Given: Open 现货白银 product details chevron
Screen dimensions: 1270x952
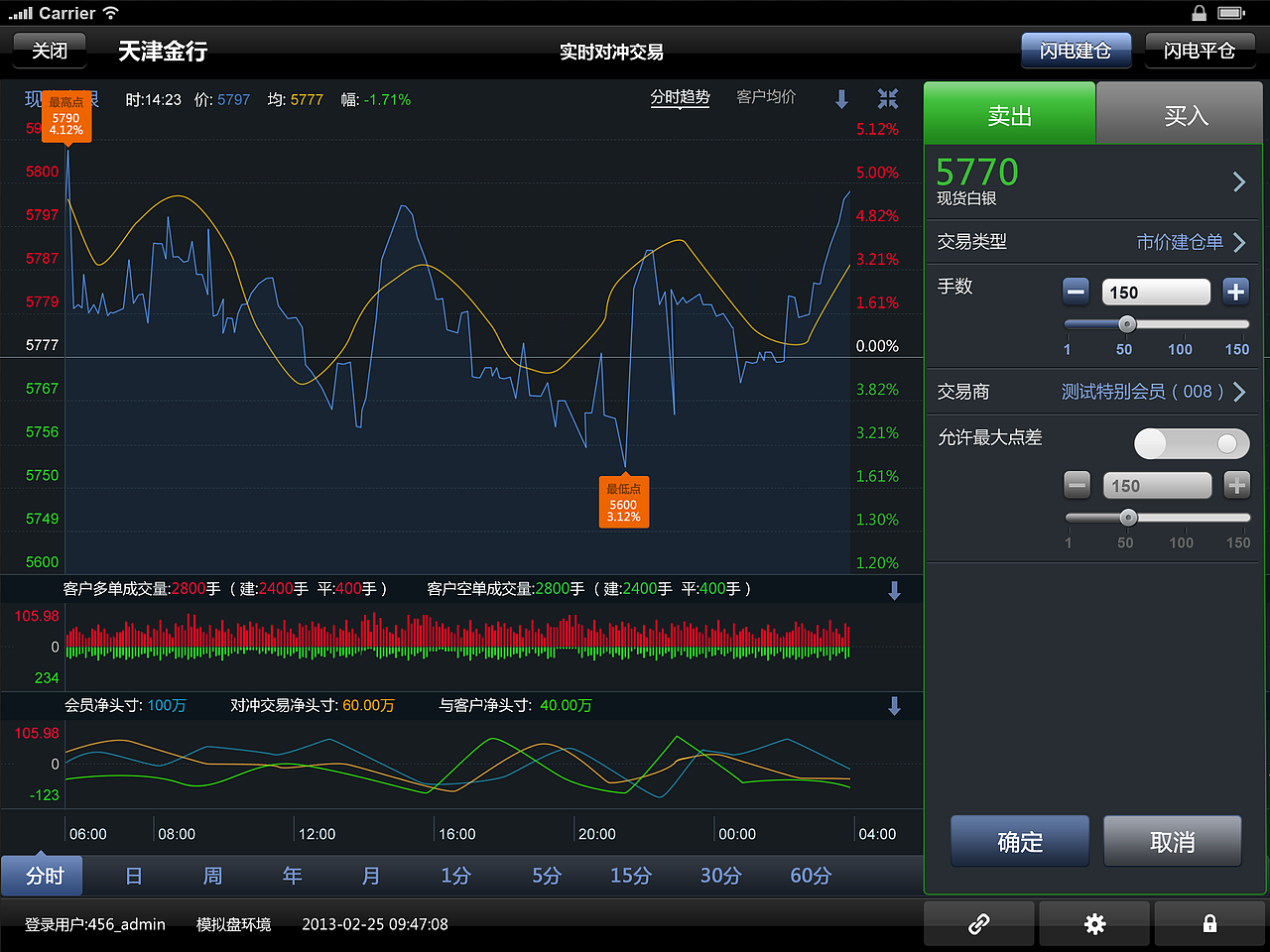Looking at the screenshot, I should (x=1239, y=181).
